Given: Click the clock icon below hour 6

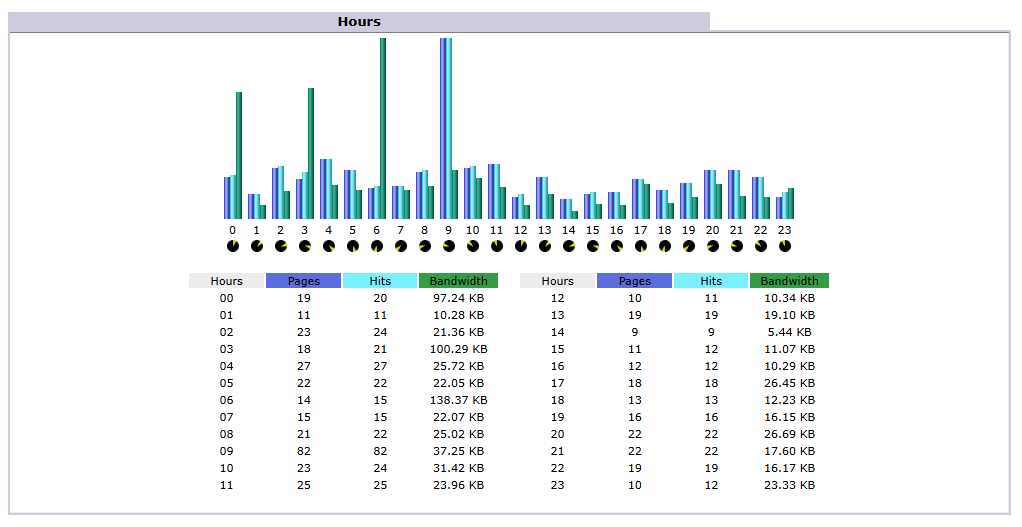Looking at the screenshot, I should point(377,246).
